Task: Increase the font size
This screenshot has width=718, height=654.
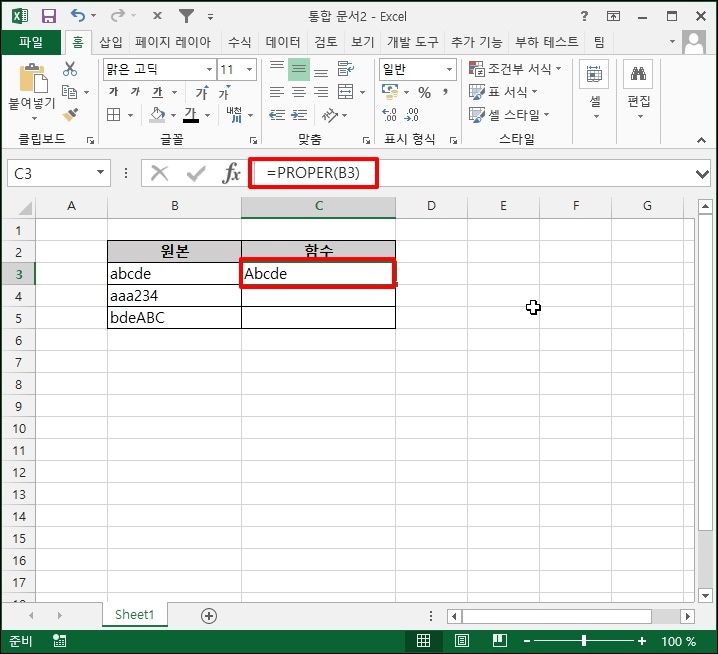Action: tap(202, 93)
